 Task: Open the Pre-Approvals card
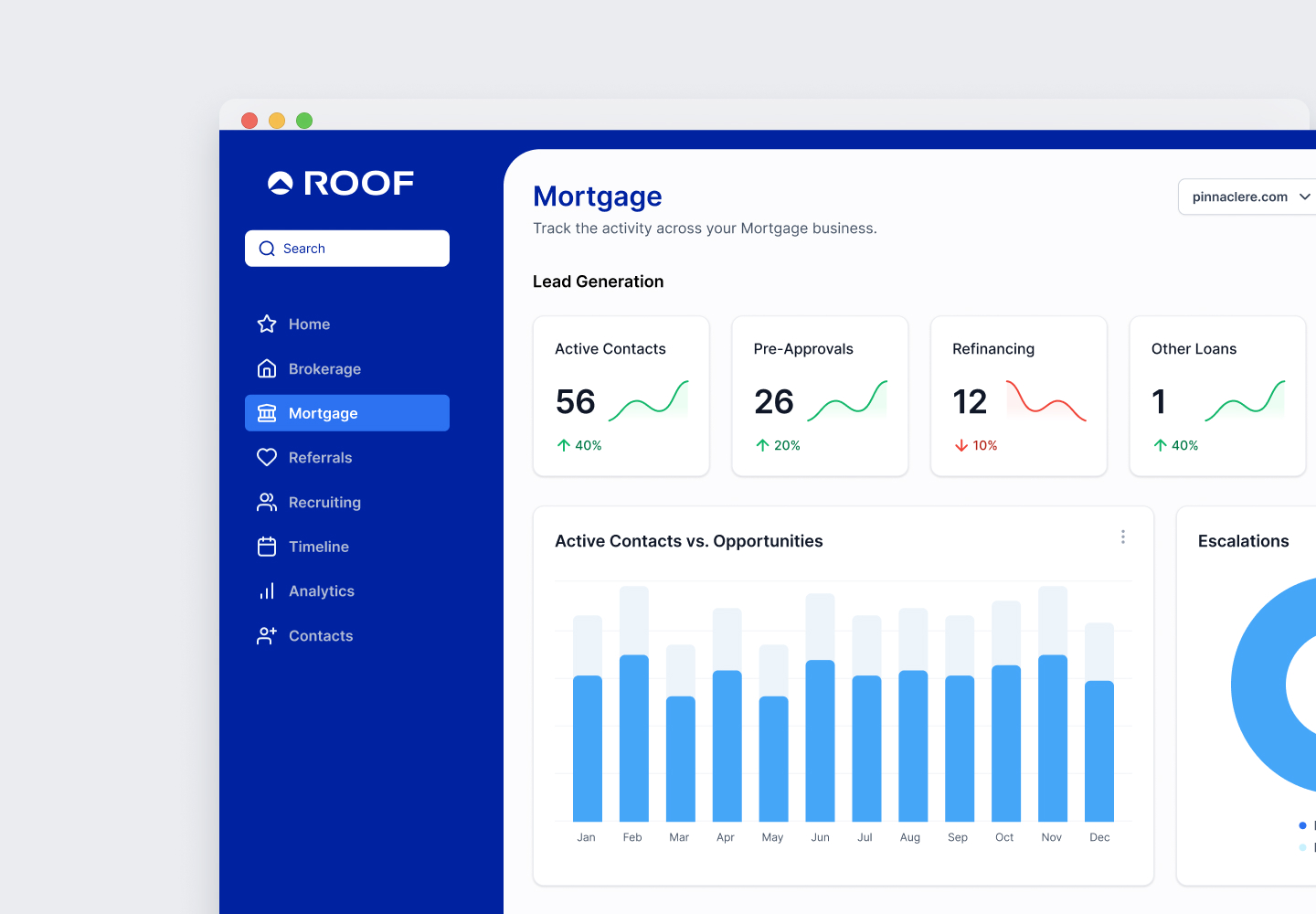820,396
